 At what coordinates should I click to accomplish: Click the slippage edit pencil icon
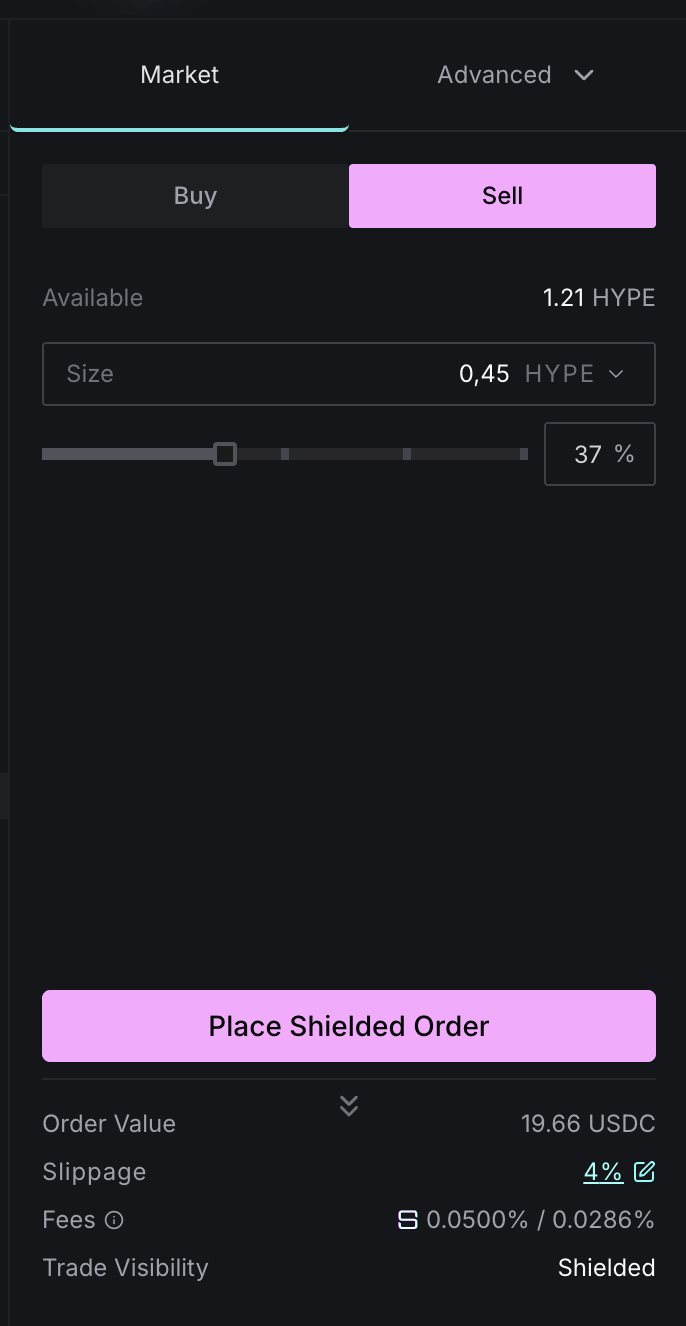click(x=644, y=1171)
